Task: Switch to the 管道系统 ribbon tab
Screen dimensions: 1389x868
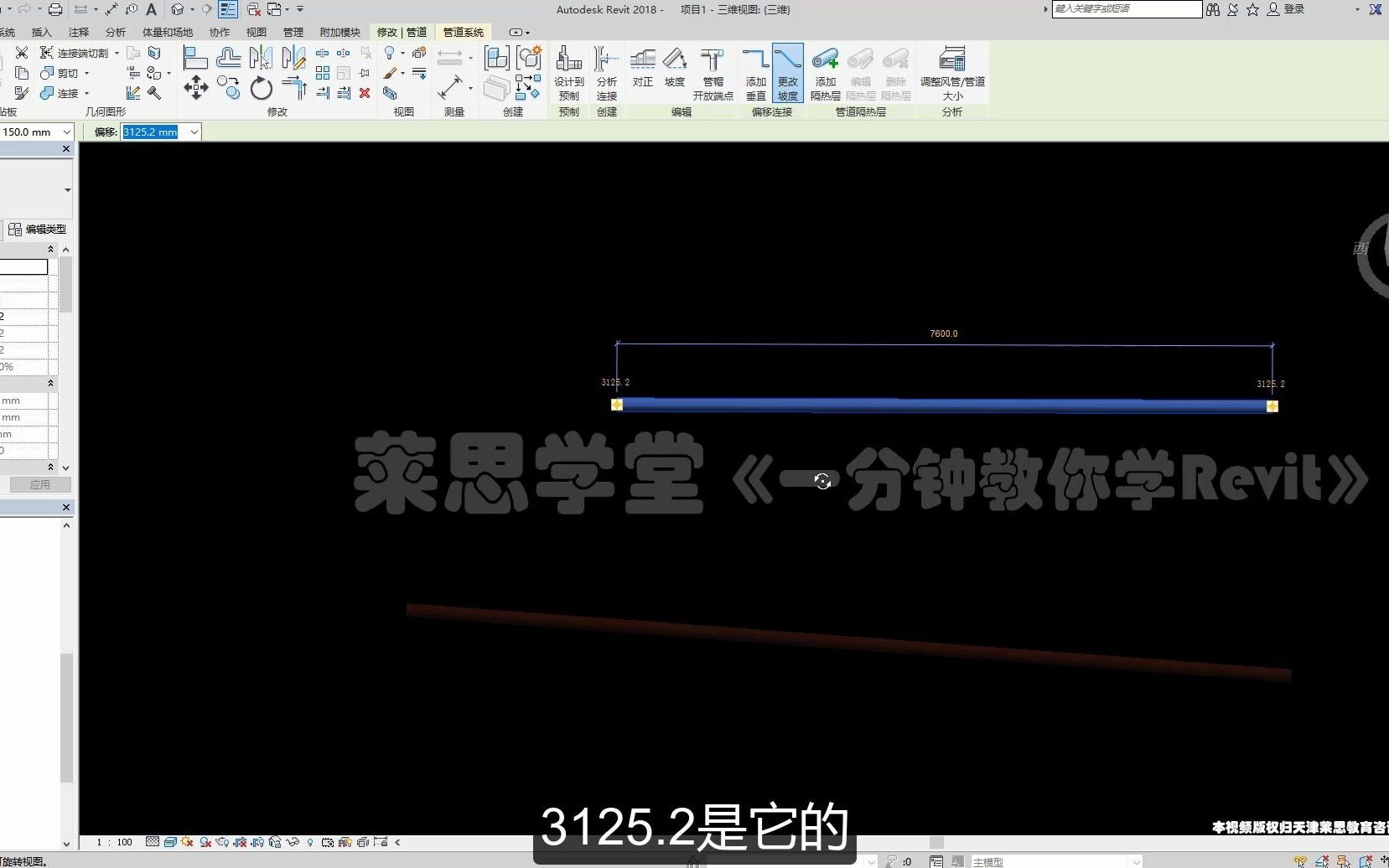Action: point(463,32)
